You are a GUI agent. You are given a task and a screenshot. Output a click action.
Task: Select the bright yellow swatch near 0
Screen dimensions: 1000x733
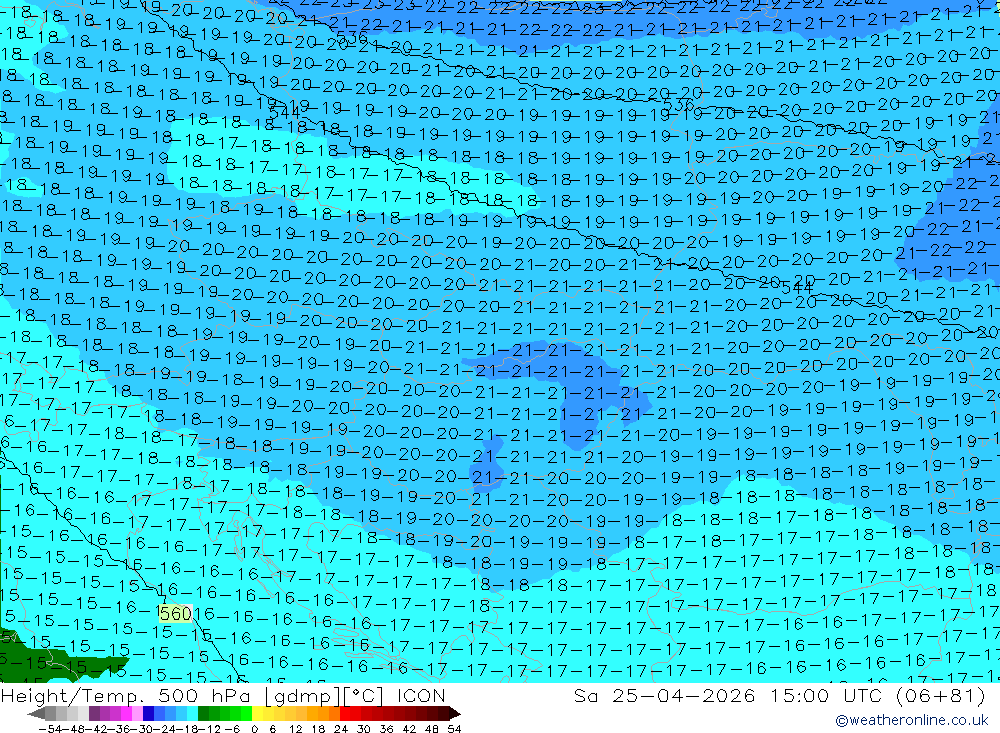point(258,713)
